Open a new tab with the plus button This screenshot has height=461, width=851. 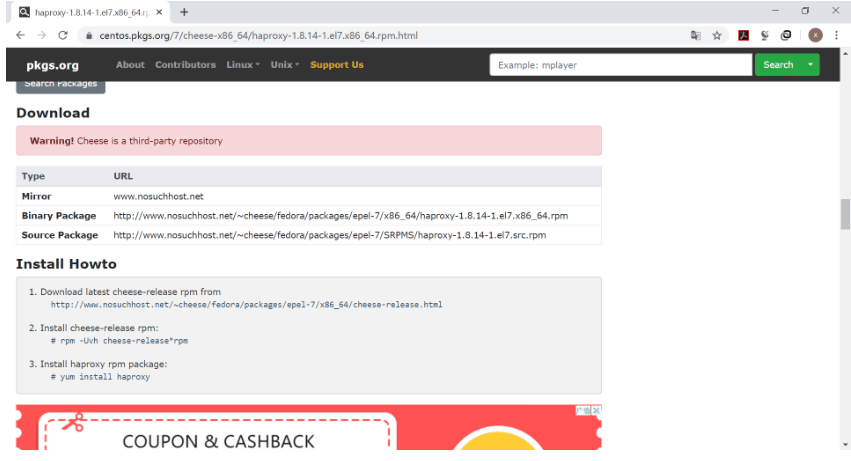click(184, 12)
